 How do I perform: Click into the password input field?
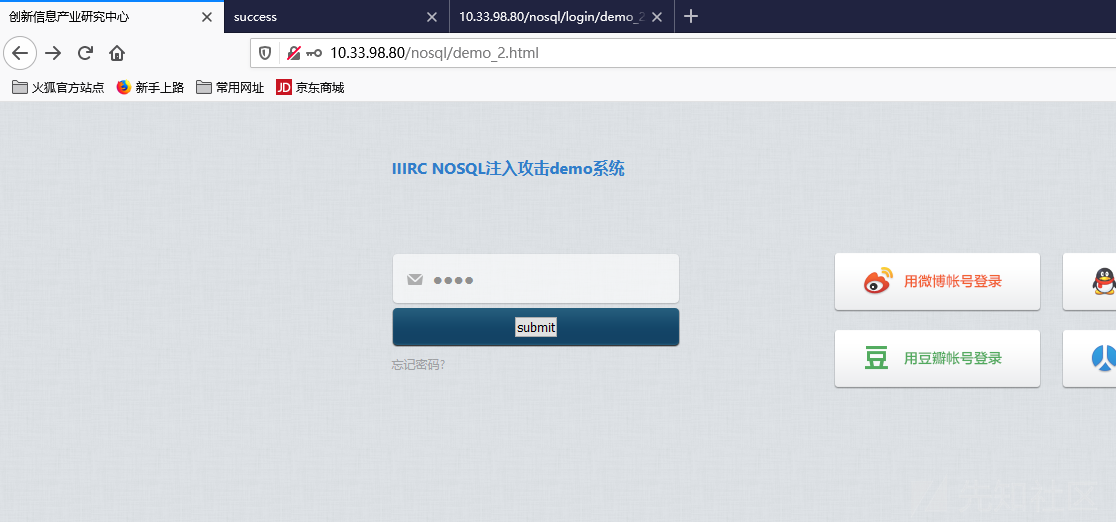tap(550, 279)
